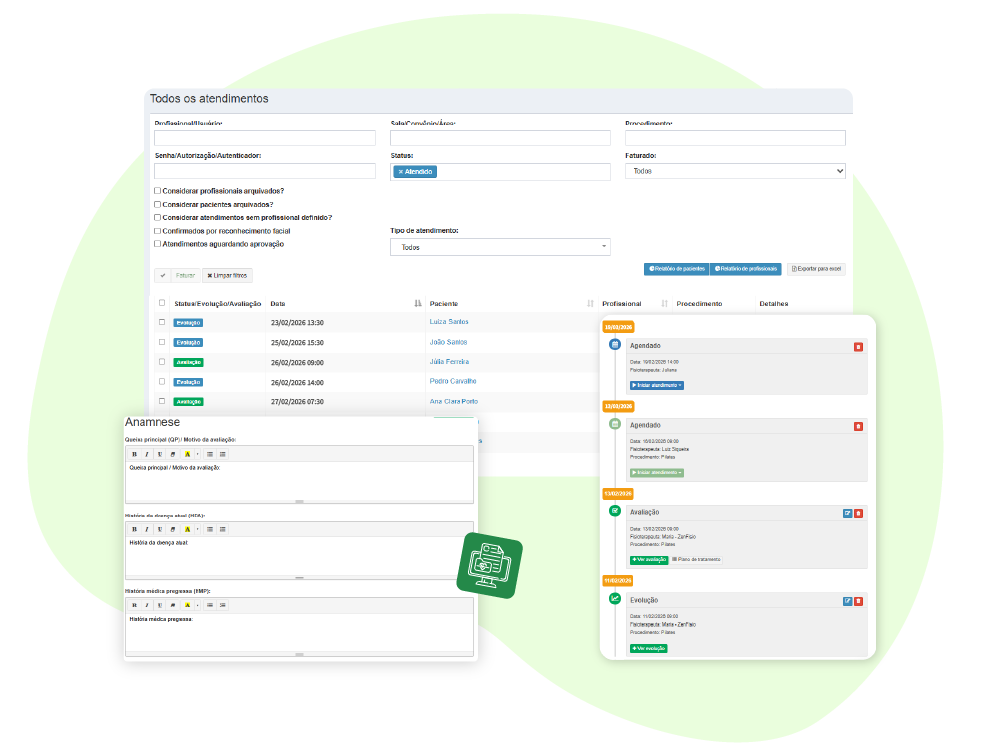This screenshot has width=1000, height=750.
Task: Sort table by Paciente column arrows
Action: pyautogui.click(x=591, y=304)
